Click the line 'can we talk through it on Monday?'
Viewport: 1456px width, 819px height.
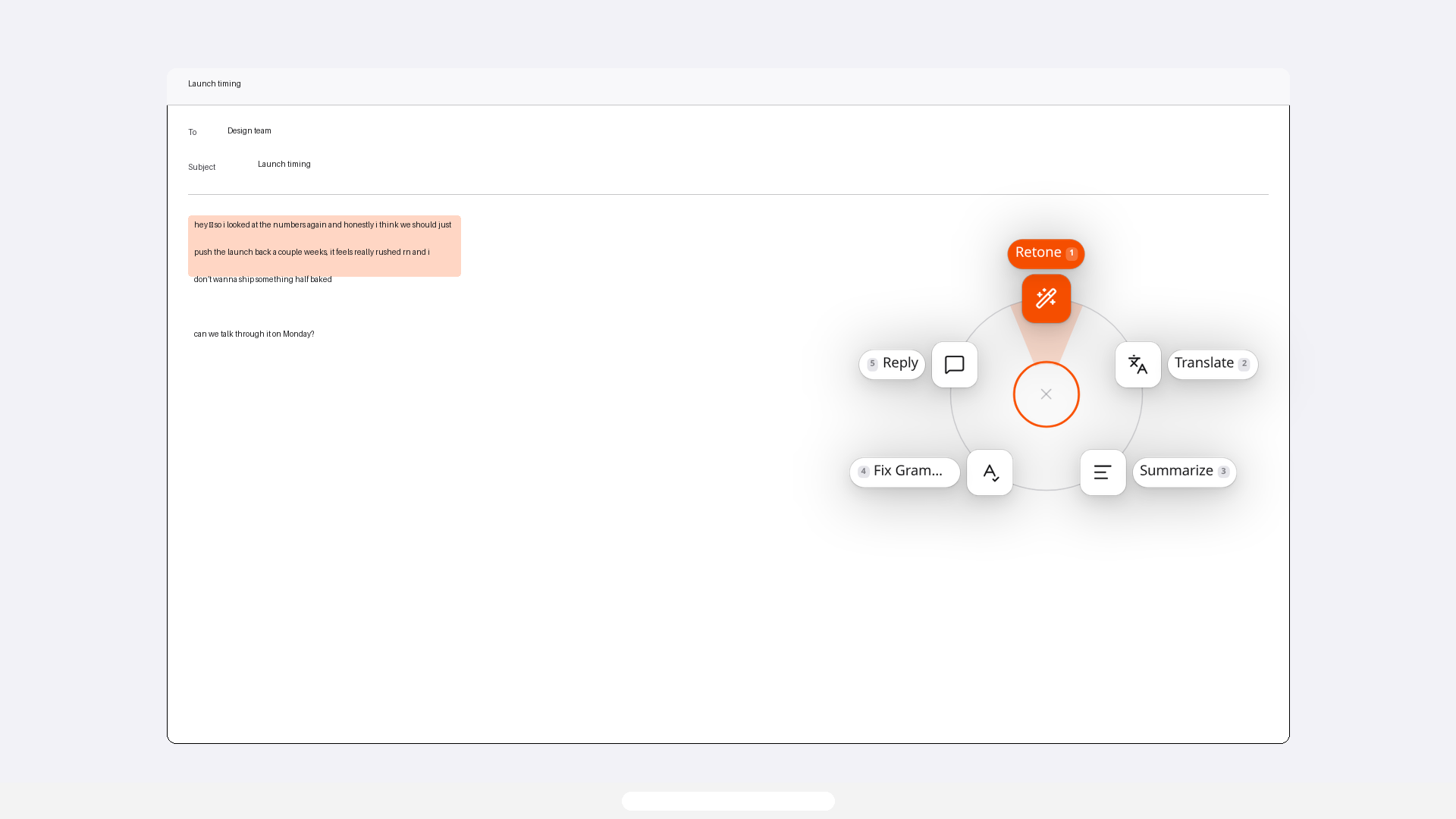(254, 334)
